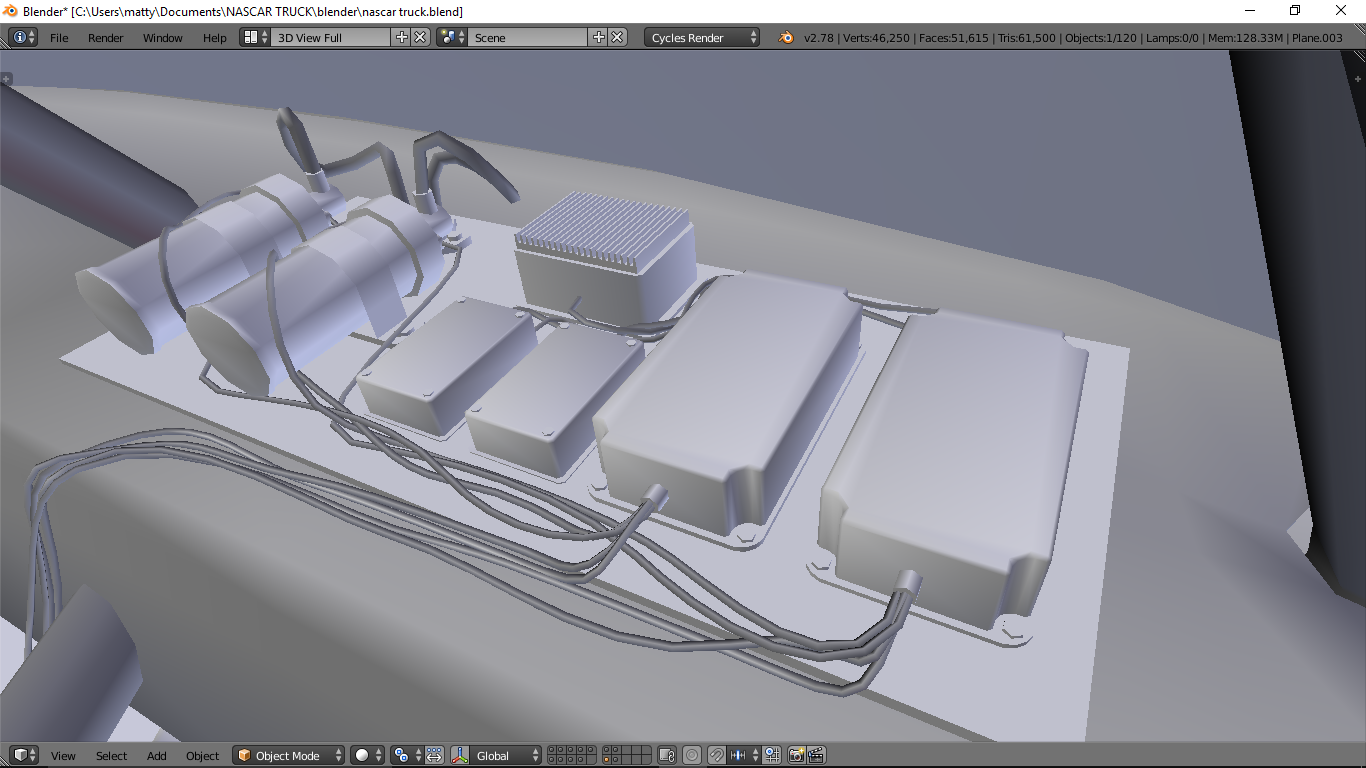Open the Object Mode dropdown

click(x=289, y=755)
